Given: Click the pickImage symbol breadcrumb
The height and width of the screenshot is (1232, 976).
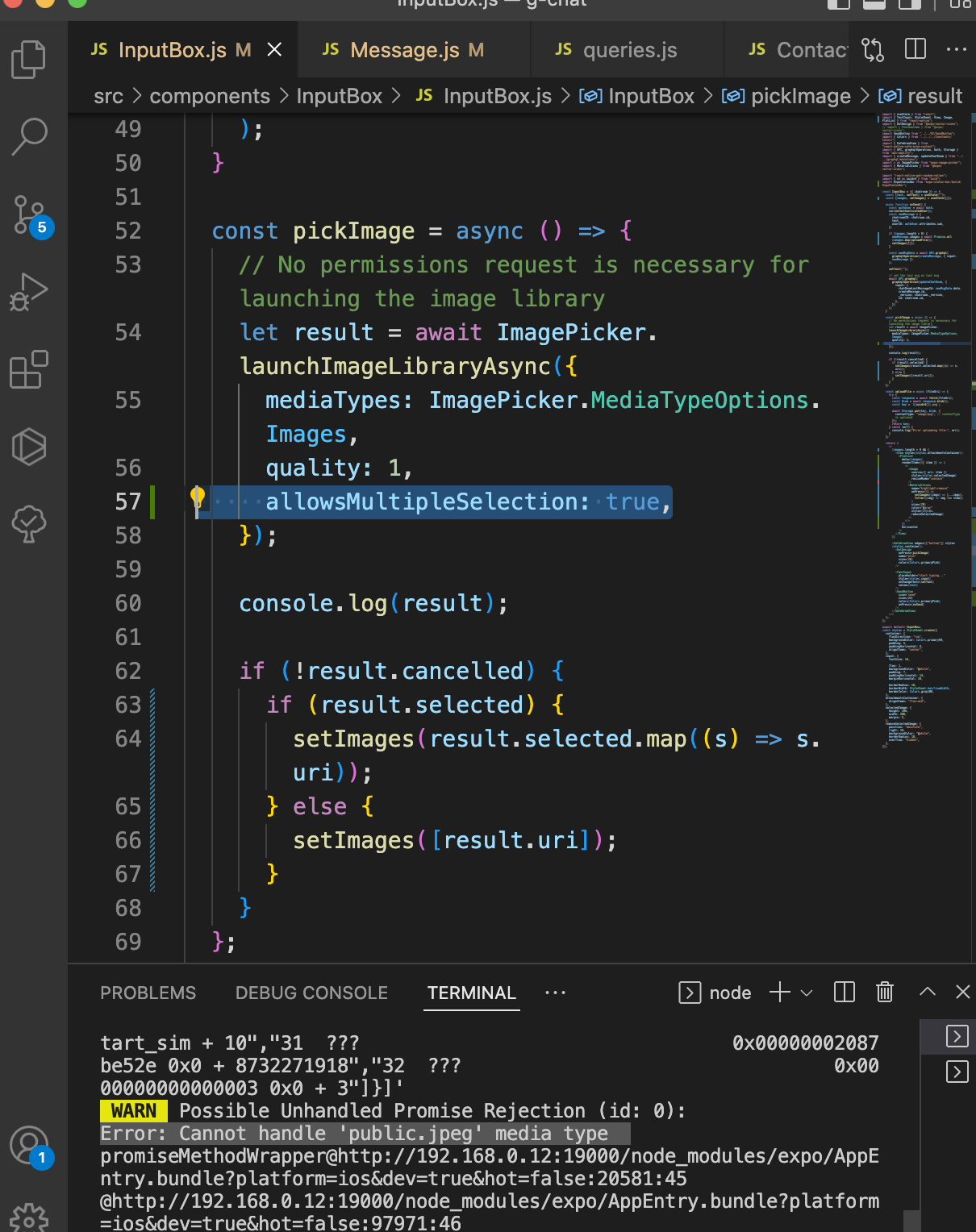Looking at the screenshot, I should 786,96.
